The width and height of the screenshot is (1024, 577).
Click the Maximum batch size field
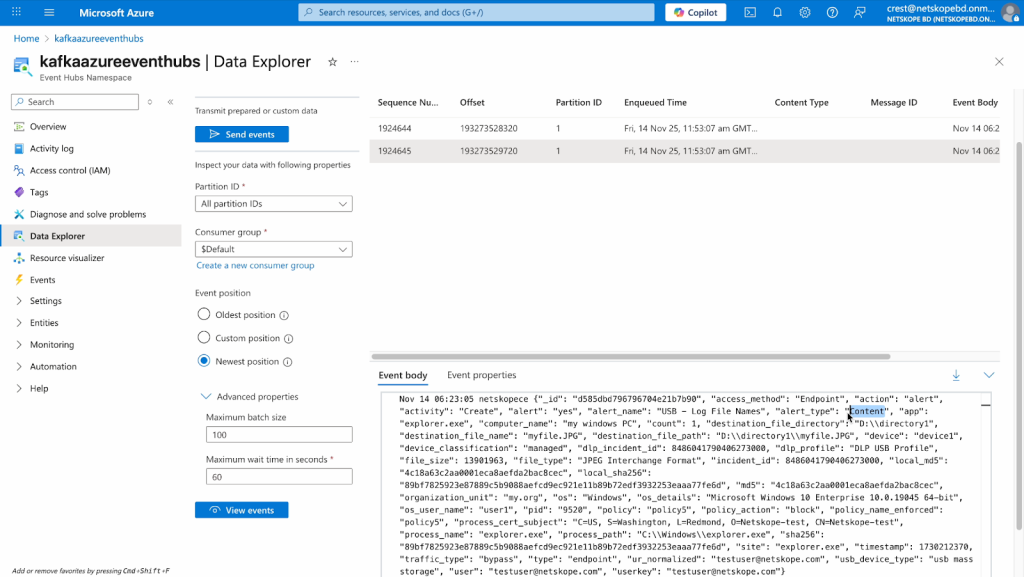279,435
